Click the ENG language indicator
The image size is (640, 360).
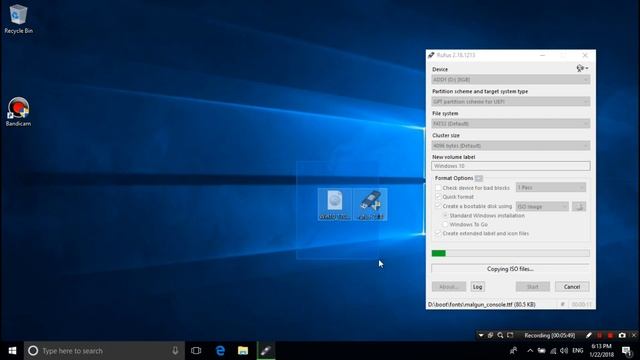(x=578, y=351)
